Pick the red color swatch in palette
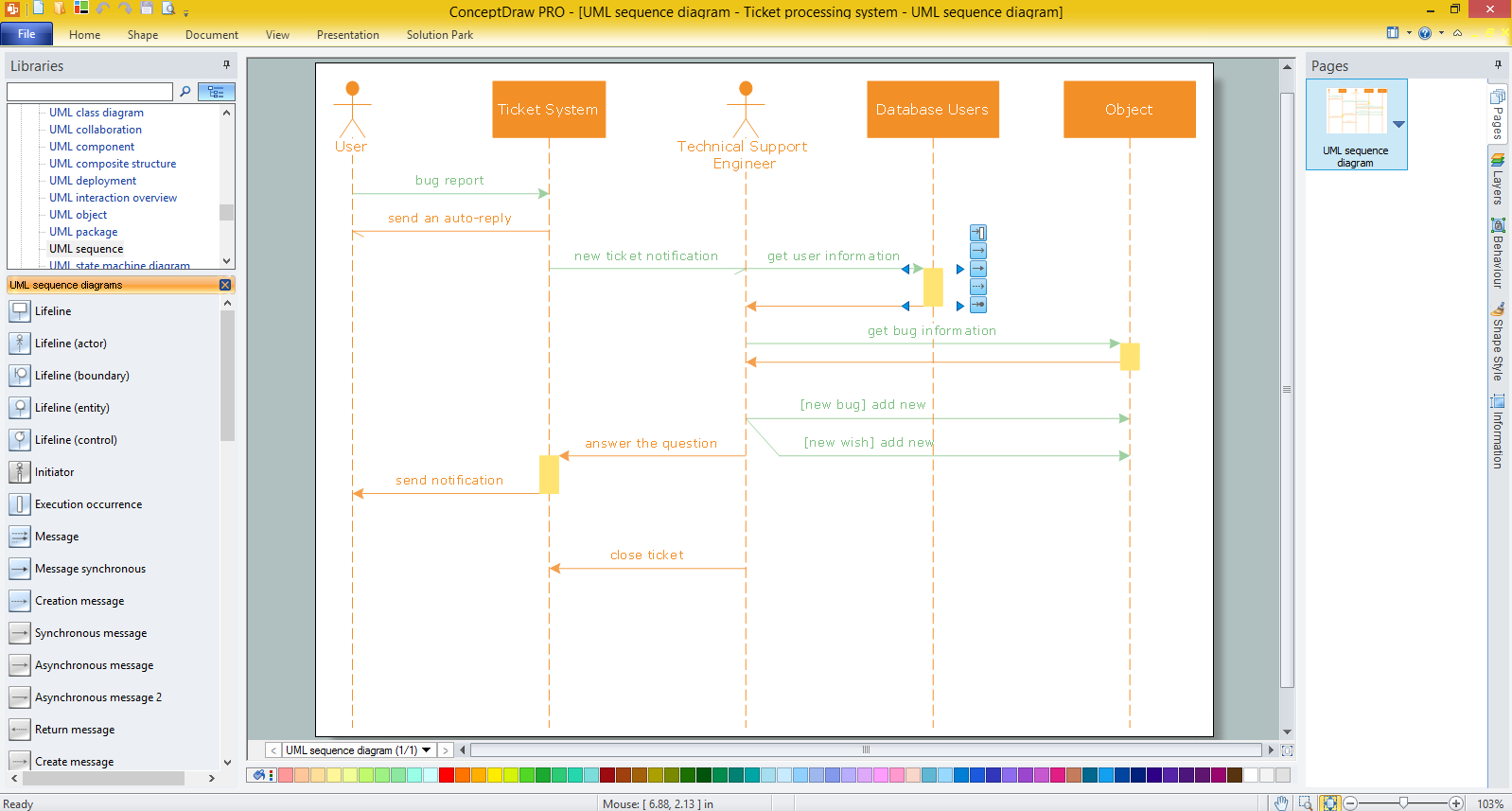Screen dimensions: 1512x811 pos(447,775)
